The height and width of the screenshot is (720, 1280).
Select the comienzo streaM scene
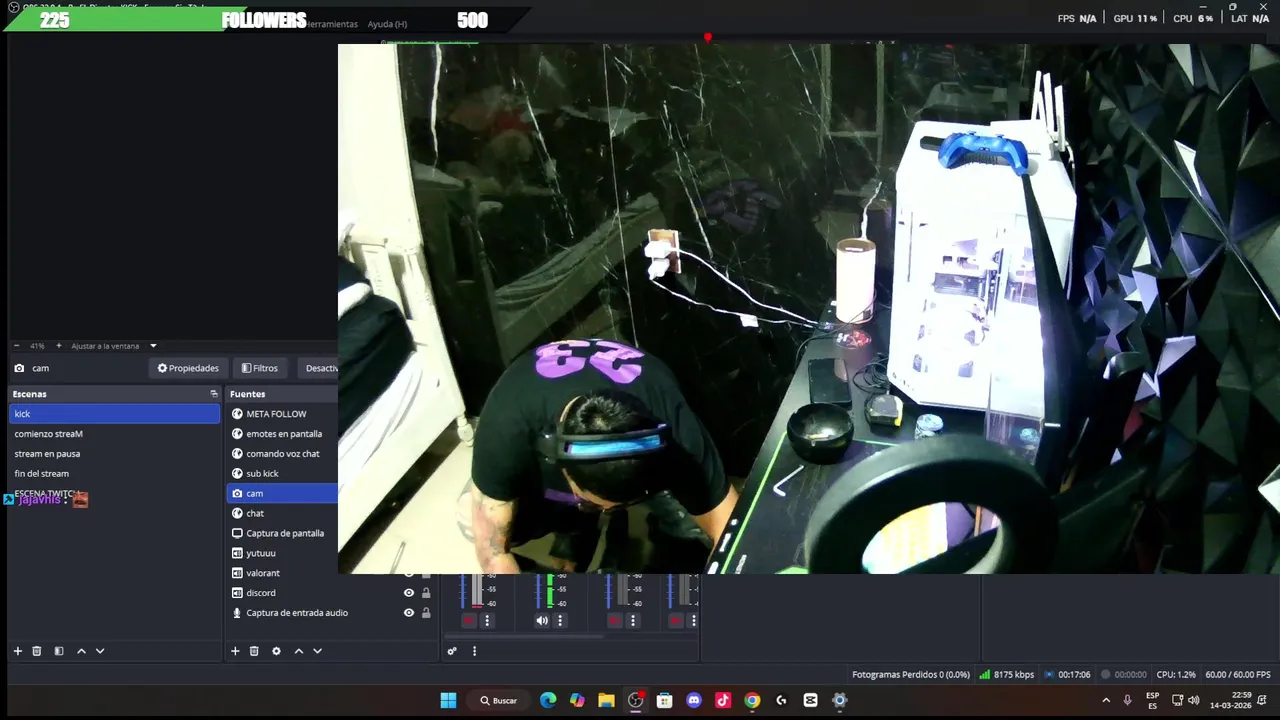114,434
